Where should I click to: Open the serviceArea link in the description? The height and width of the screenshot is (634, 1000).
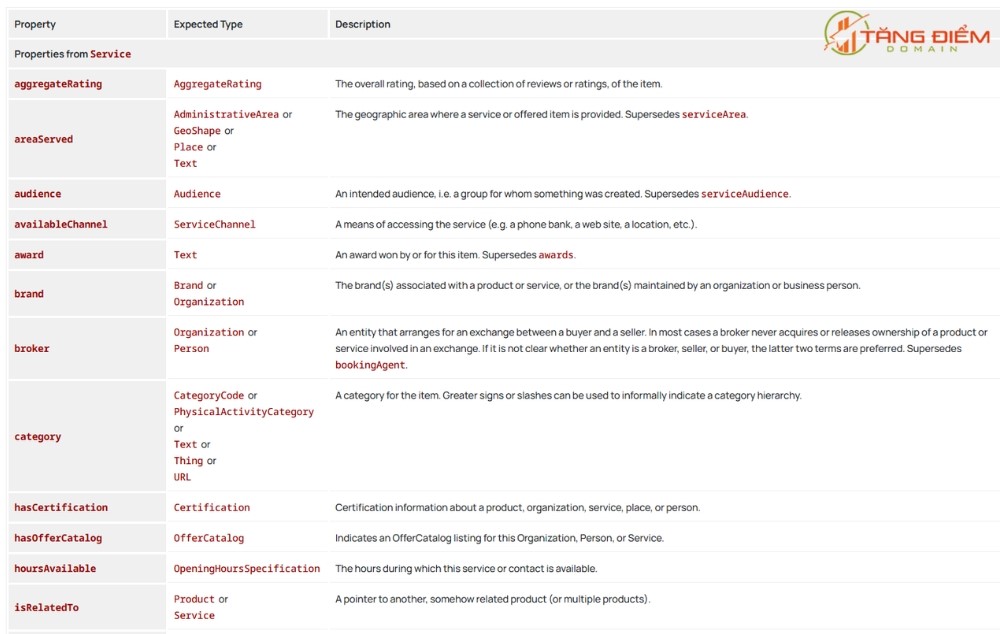pos(714,115)
